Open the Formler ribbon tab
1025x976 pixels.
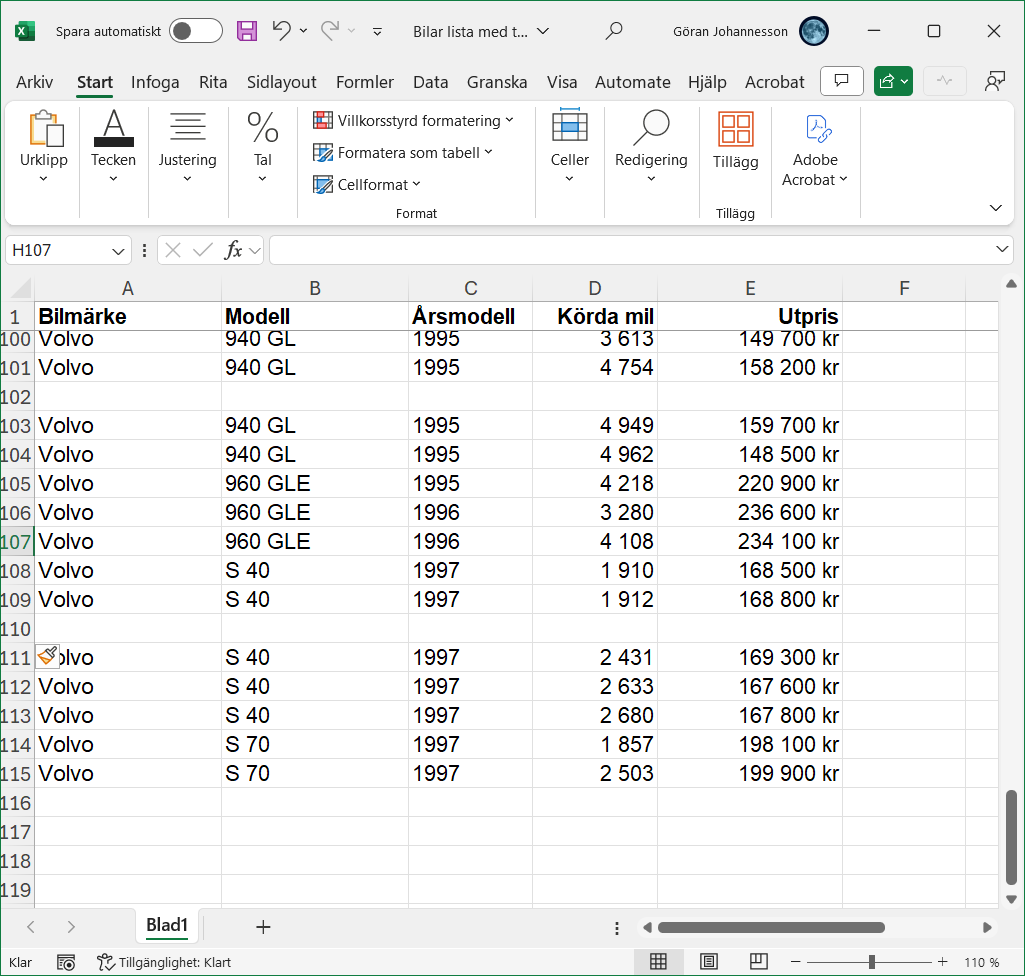[364, 82]
